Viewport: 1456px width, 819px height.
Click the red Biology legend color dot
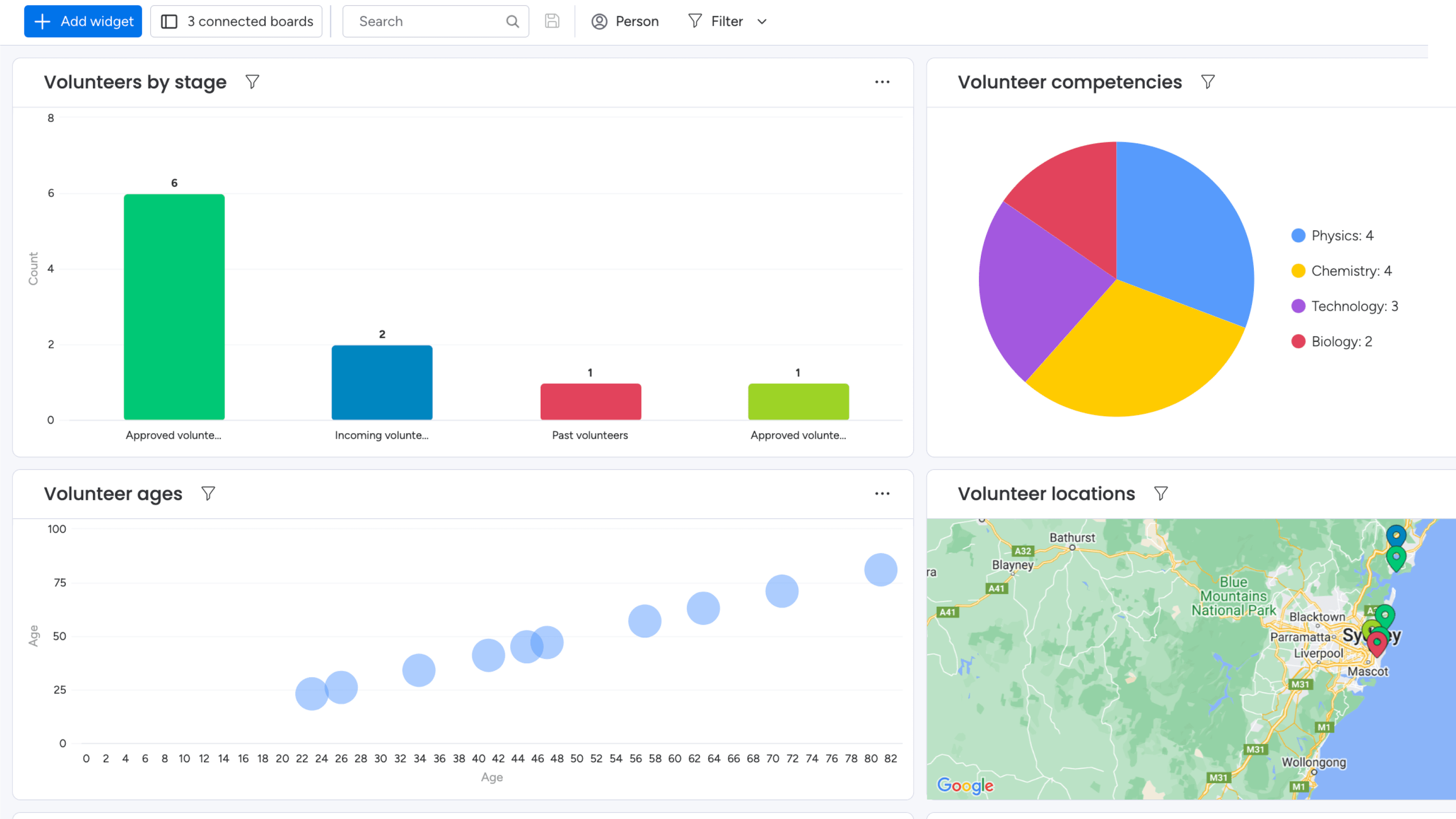(x=1299, y=342)
